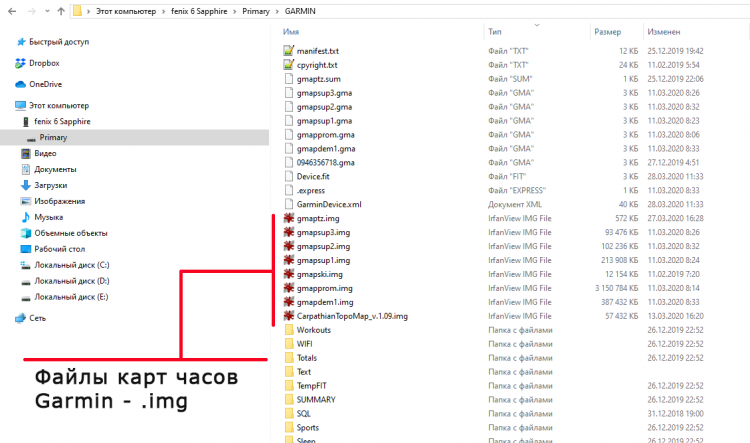Open 'Загрузки' folder in navigation pane
Image resolution: width=750 pixels, height=443 pixels.
tap(50, 185)
